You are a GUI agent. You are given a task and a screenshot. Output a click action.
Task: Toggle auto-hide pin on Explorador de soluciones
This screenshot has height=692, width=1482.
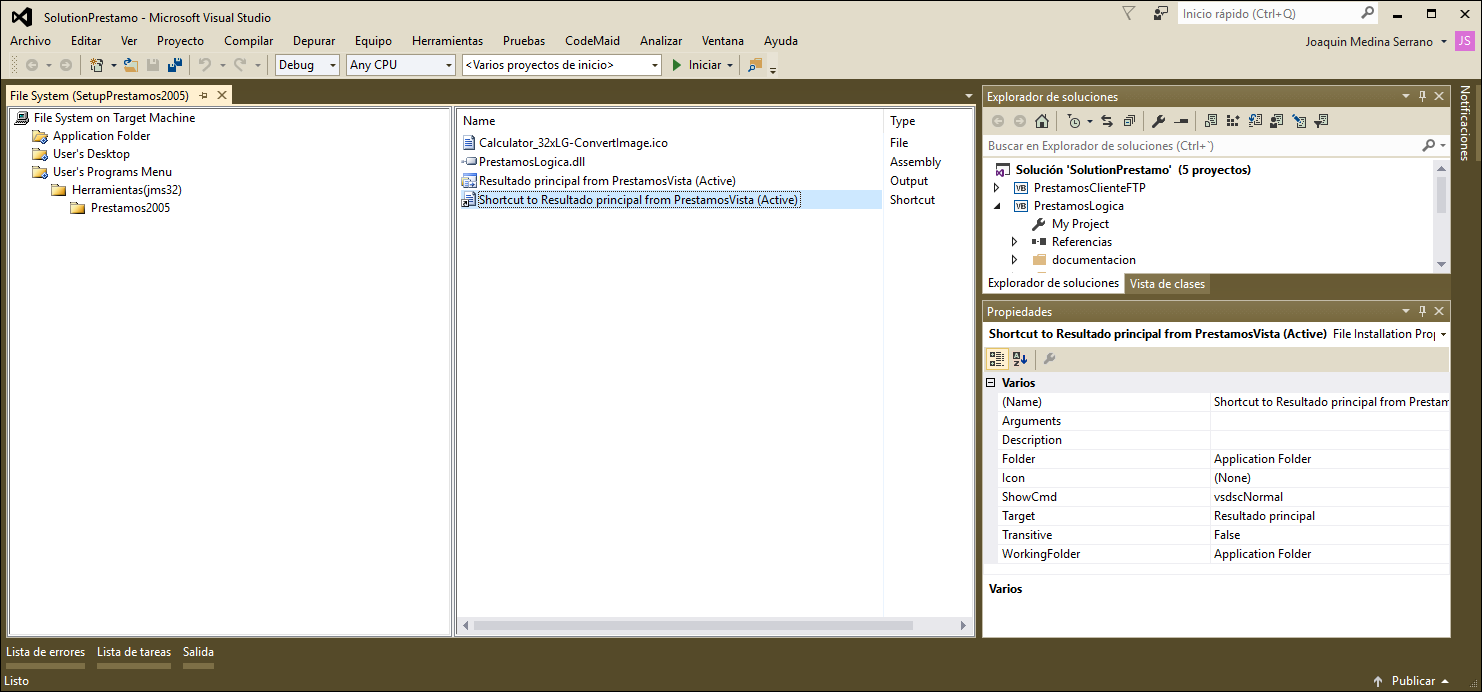(1422, 97)
